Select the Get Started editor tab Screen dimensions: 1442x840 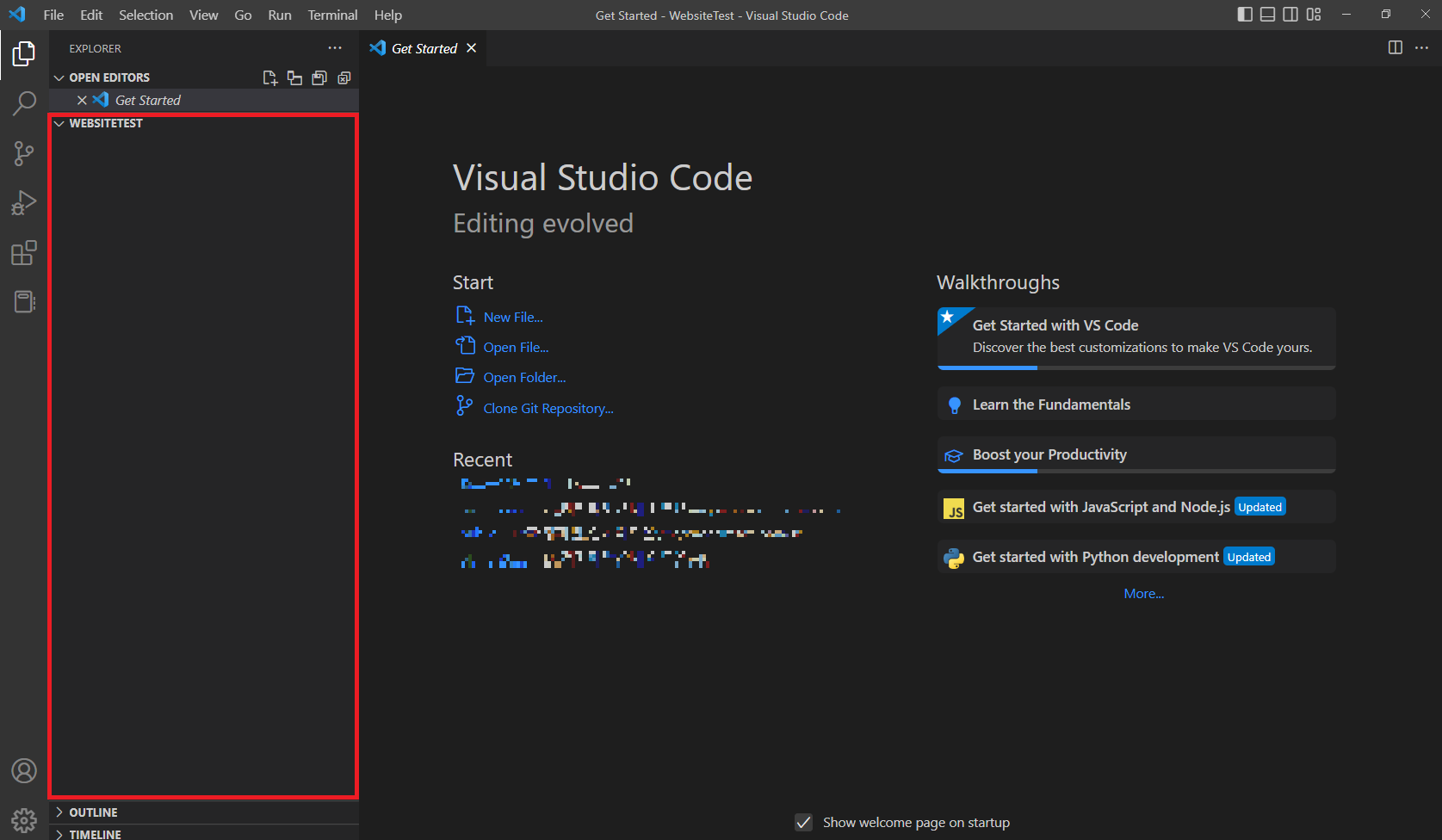point(424,48)
